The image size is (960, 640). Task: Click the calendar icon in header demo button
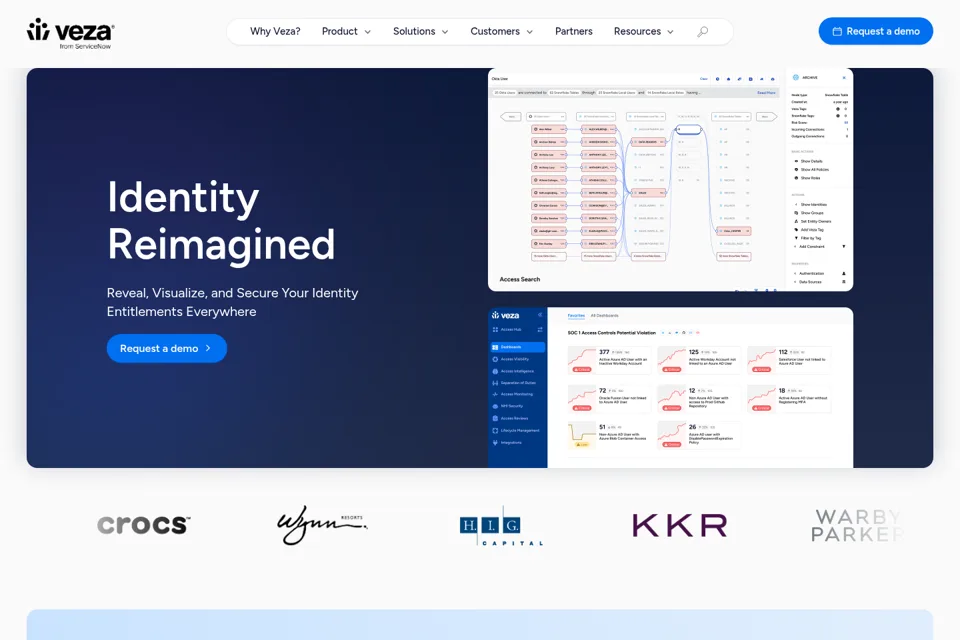[837, 31]
